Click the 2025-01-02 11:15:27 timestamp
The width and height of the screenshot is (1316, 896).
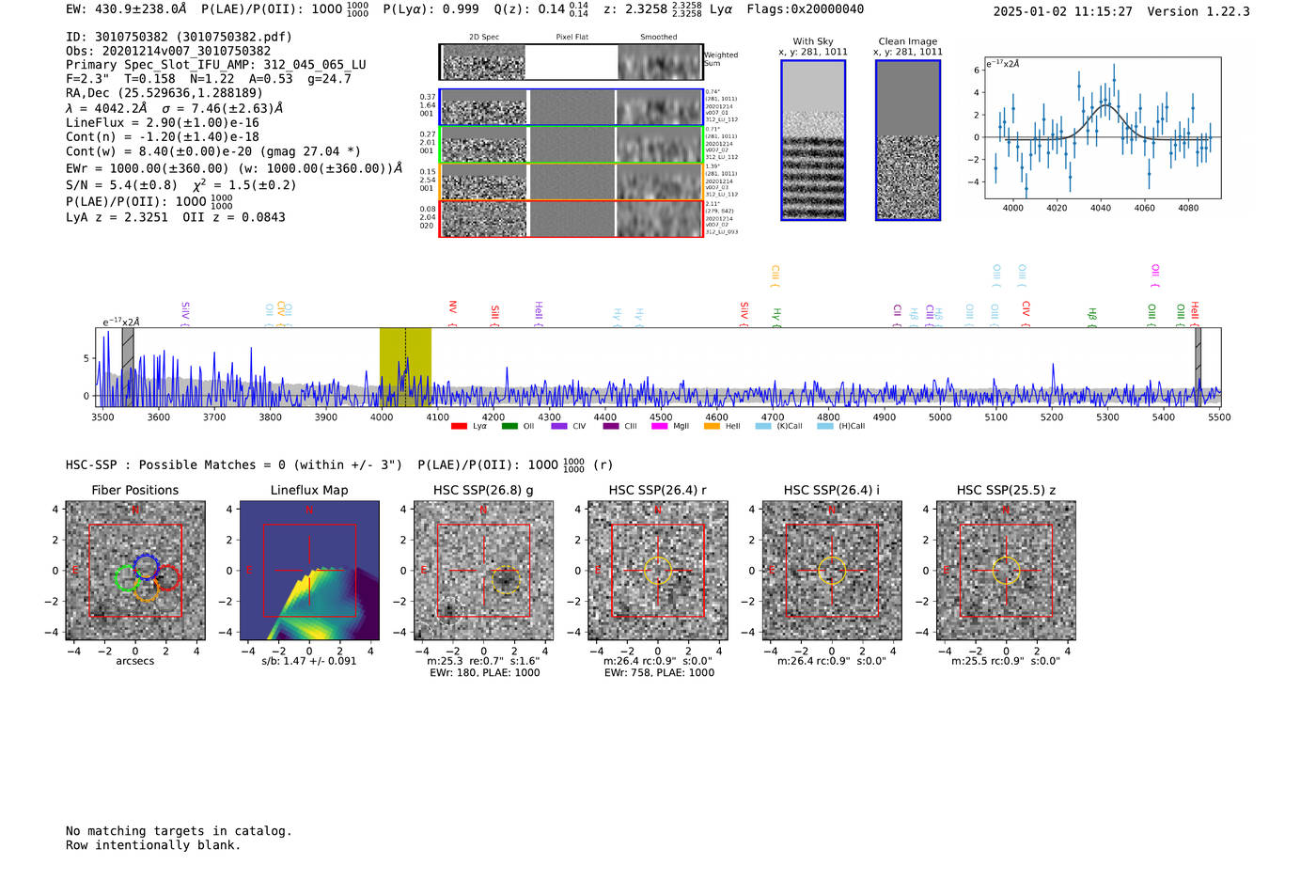[1063, 11]
